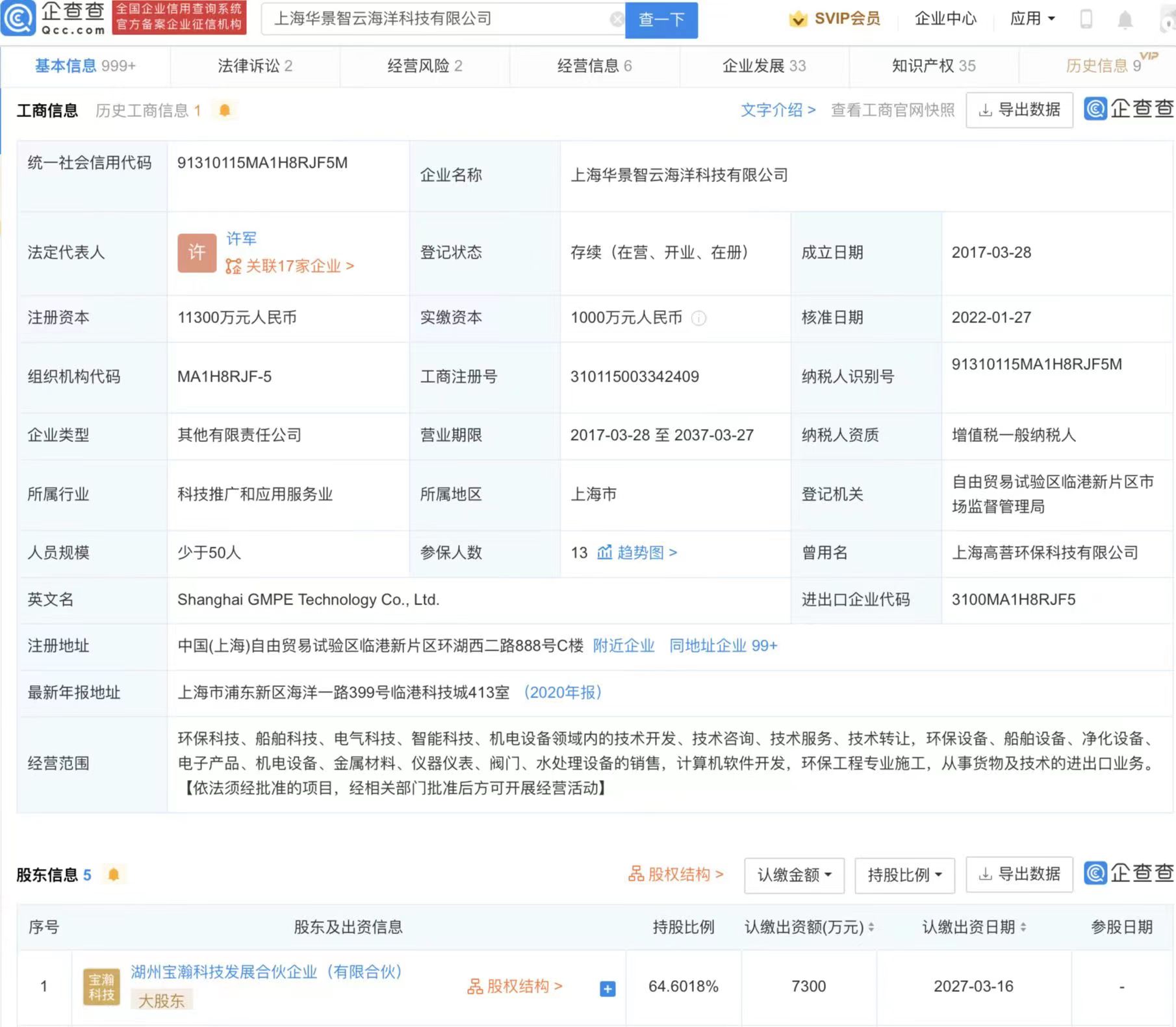Click the trend chart icon next to 13
The width and height of the screenshot is (1176, 1027).
[604, 552]
